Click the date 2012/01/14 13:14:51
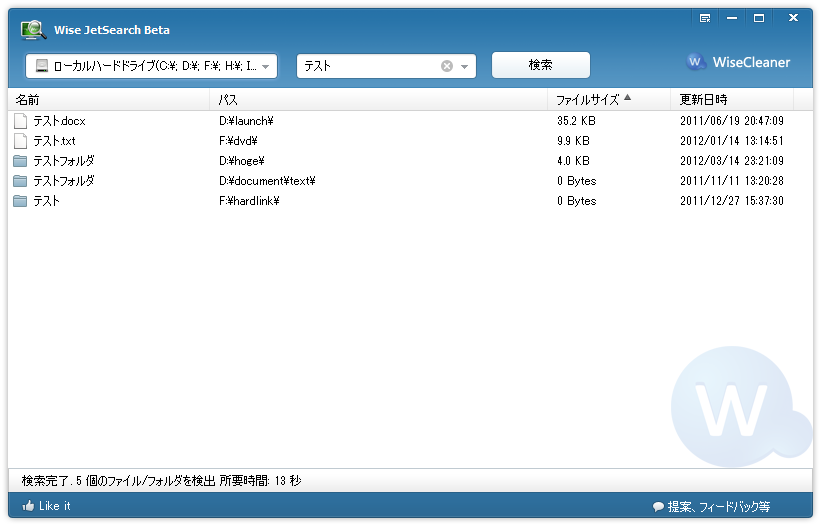The height and width of the screenshot is (526, 821). point(732,141)
